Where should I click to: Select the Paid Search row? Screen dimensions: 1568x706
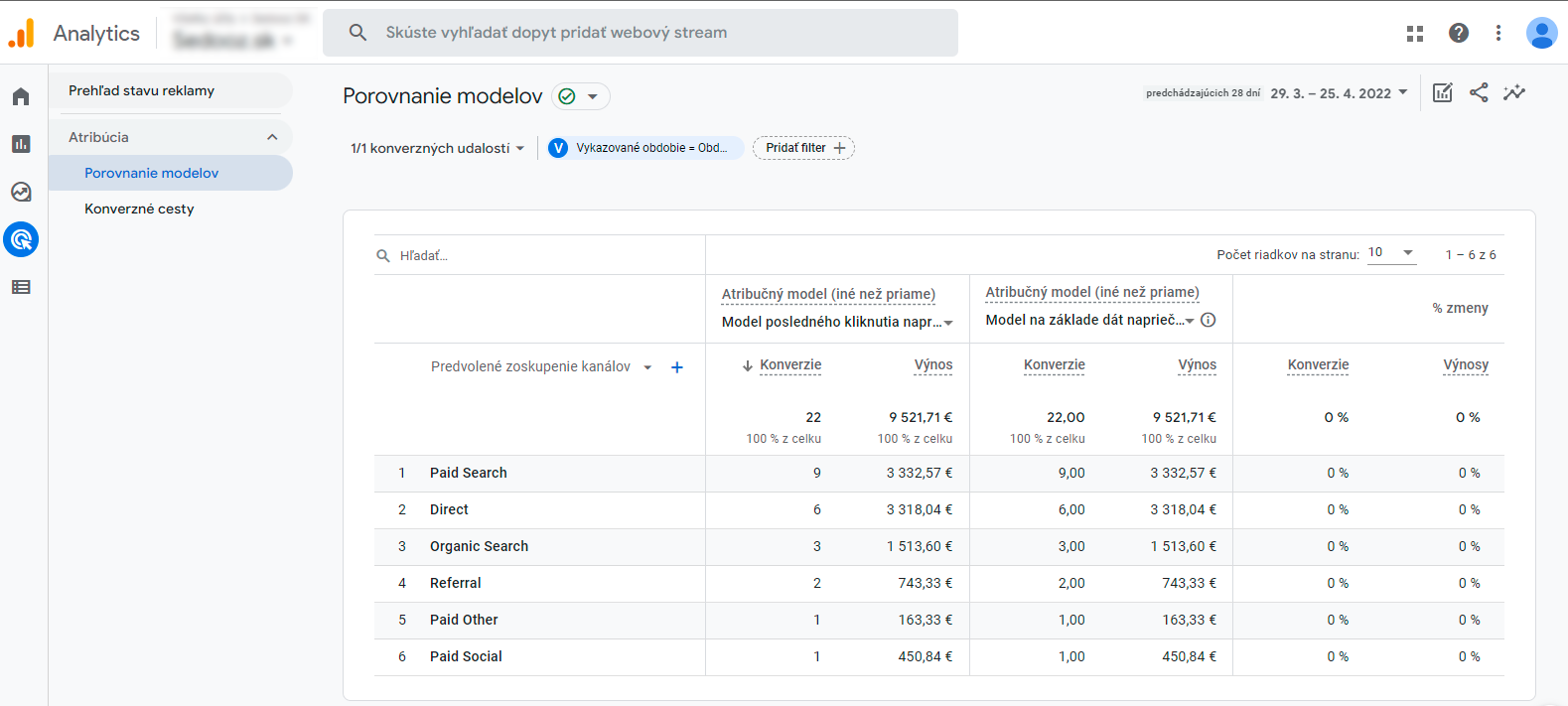939,474
